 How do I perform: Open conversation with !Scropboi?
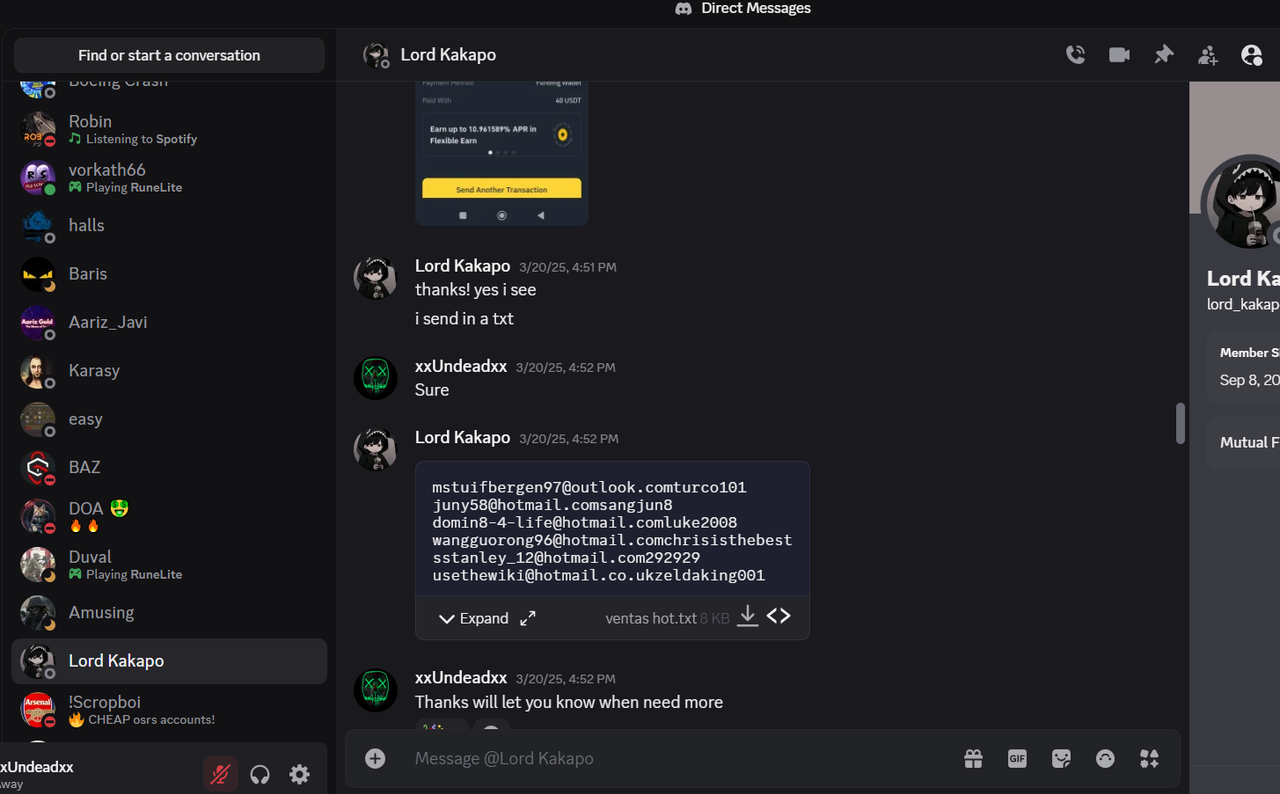click(169, 709)
